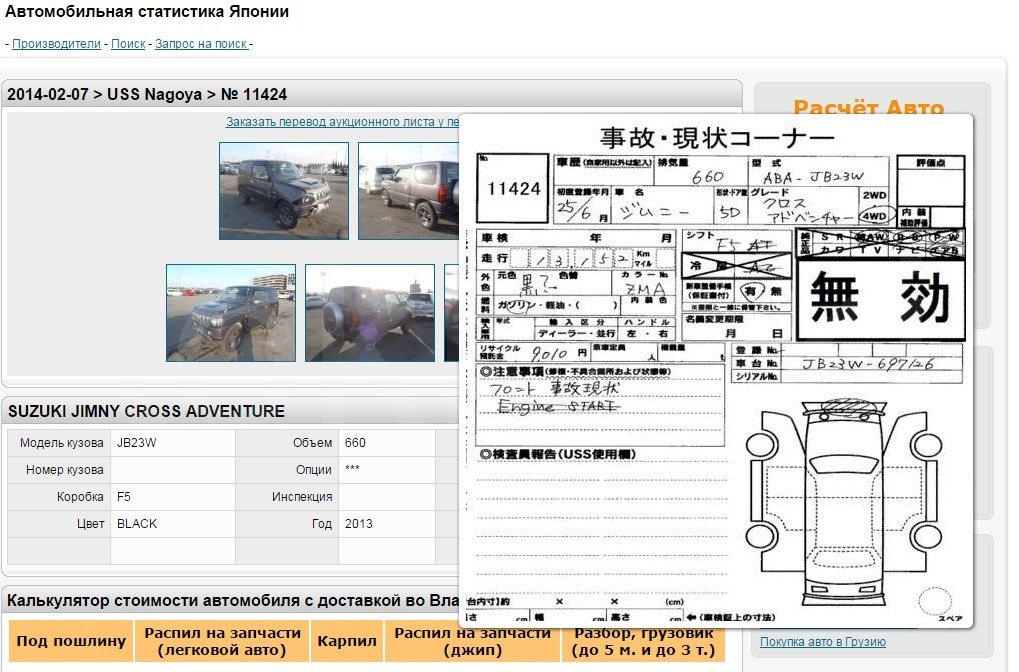
Task: Click the SUZUKI JIMNY CROSS ADVENTURE heading
Action: click(146, 411)
